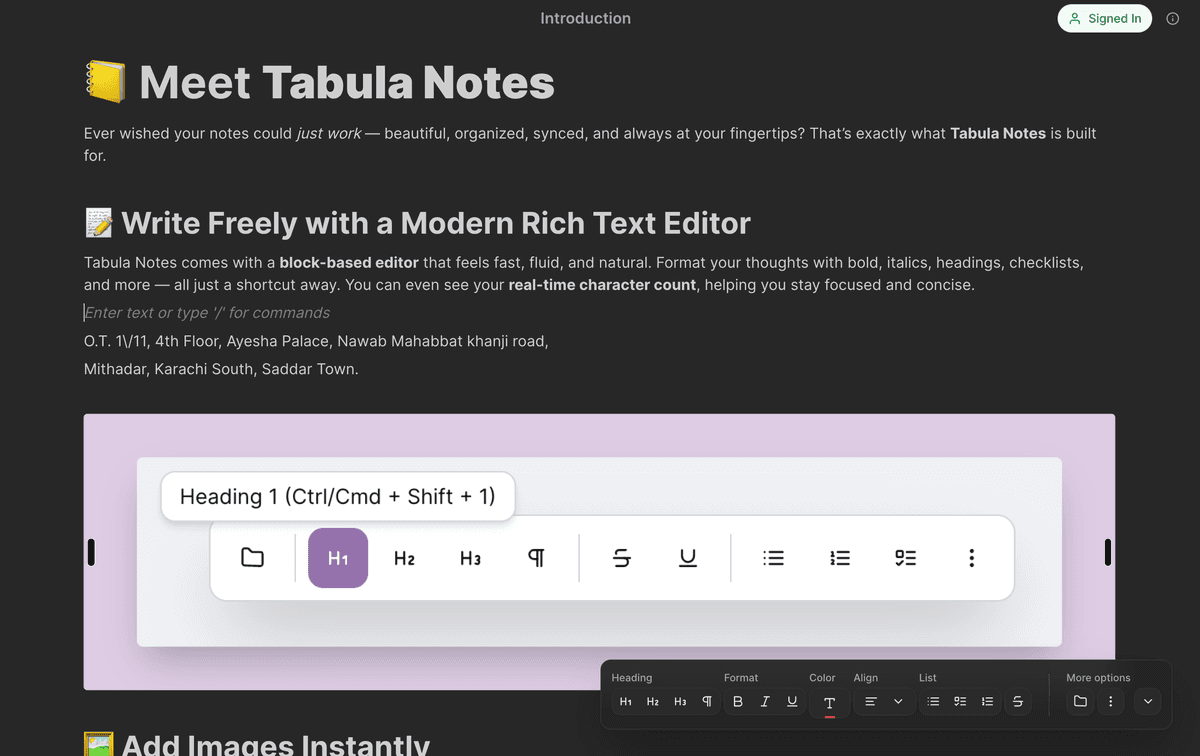
Task: Apply strikethrough from the List section
Action: pos(1018,701)
